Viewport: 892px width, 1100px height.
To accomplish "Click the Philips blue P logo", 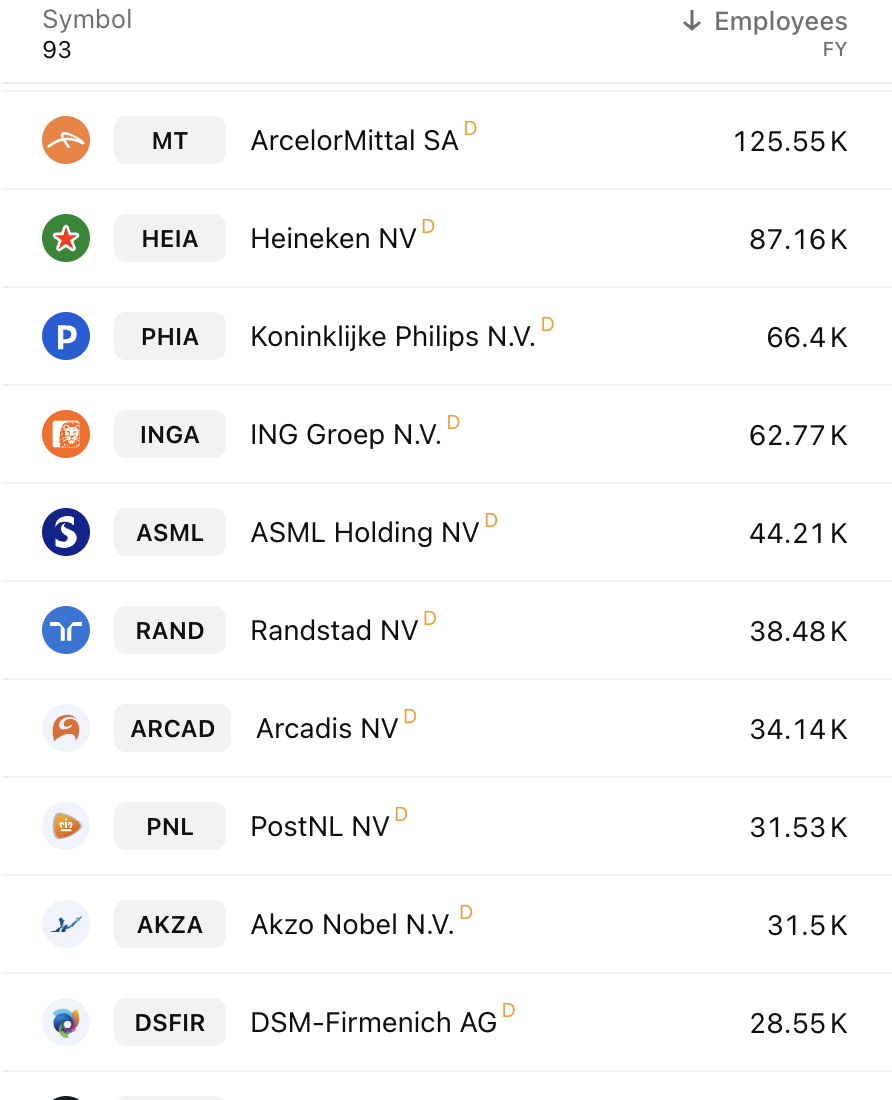I will [x=66, y=336].
